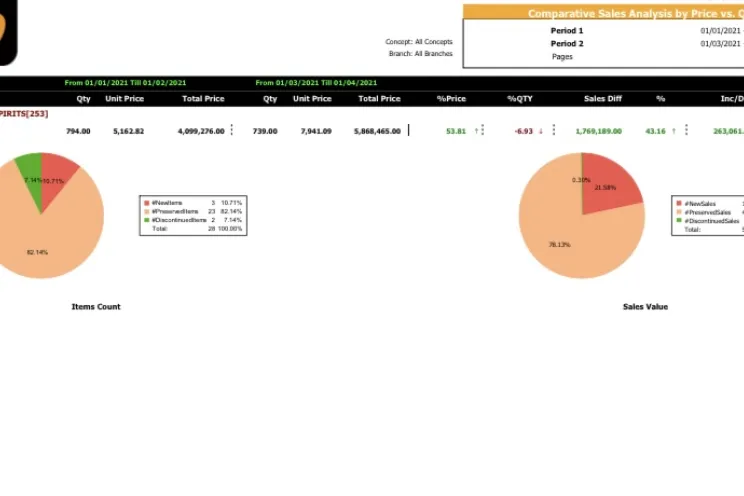Click the From 01/03/2021 Till 01/04/2021 header
This screenshot has height=496, width=744.
click(316, 83)
